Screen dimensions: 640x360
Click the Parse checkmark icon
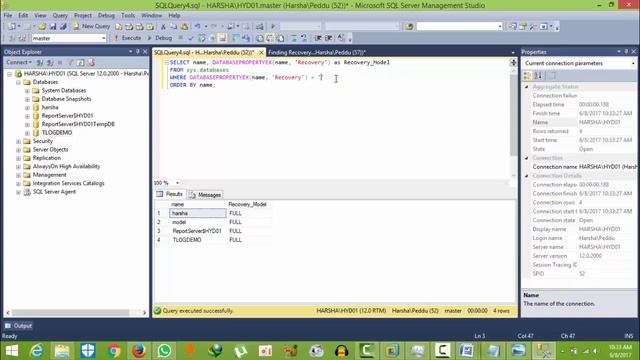click(191, 38)
